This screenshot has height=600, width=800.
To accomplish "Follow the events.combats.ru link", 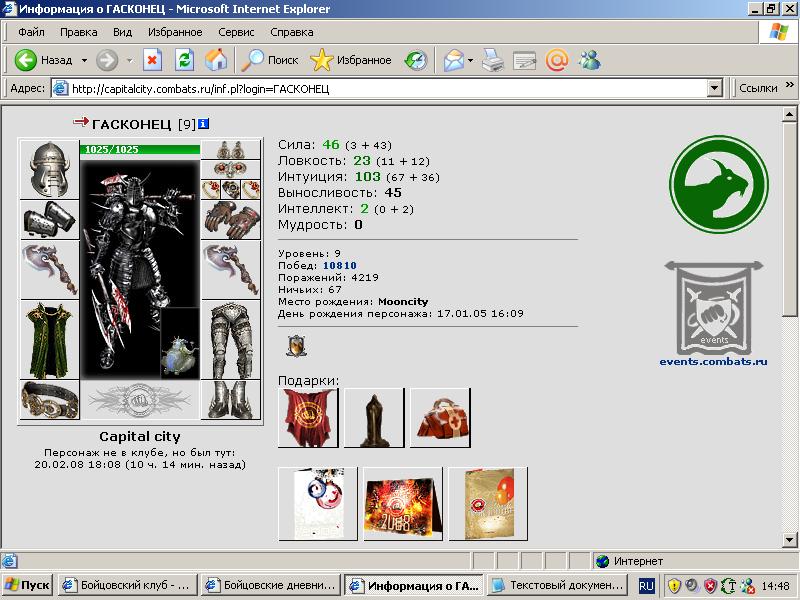I will pyautogui.click(x=713, y=362).
